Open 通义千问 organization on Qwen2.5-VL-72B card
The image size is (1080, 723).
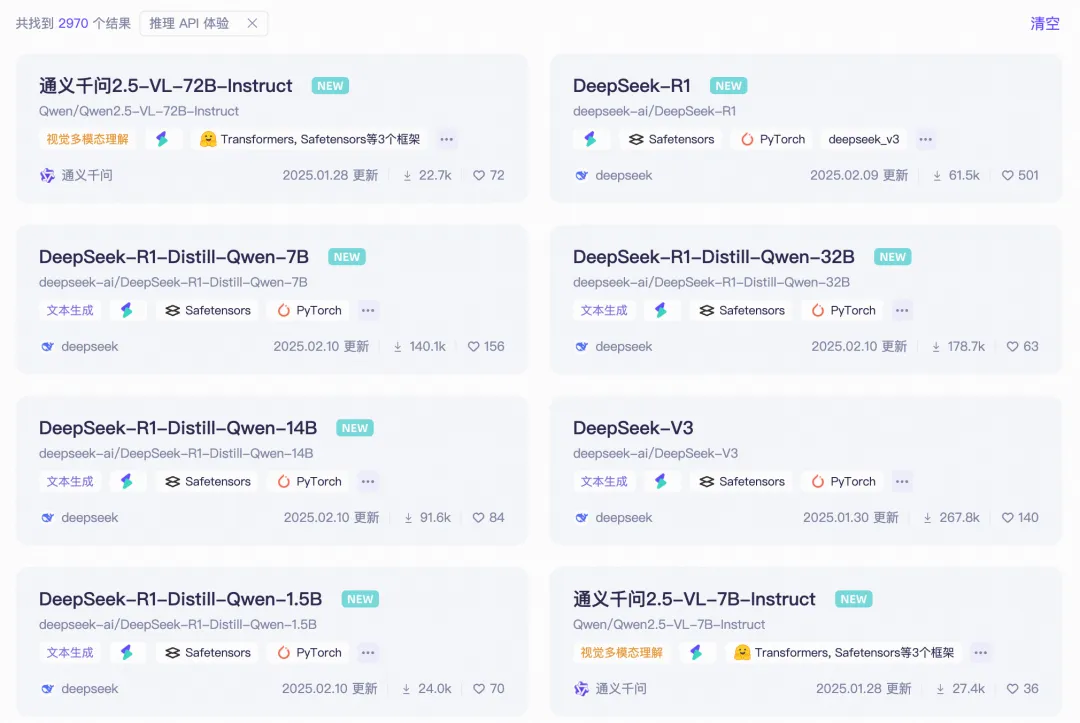pos(76,176)
